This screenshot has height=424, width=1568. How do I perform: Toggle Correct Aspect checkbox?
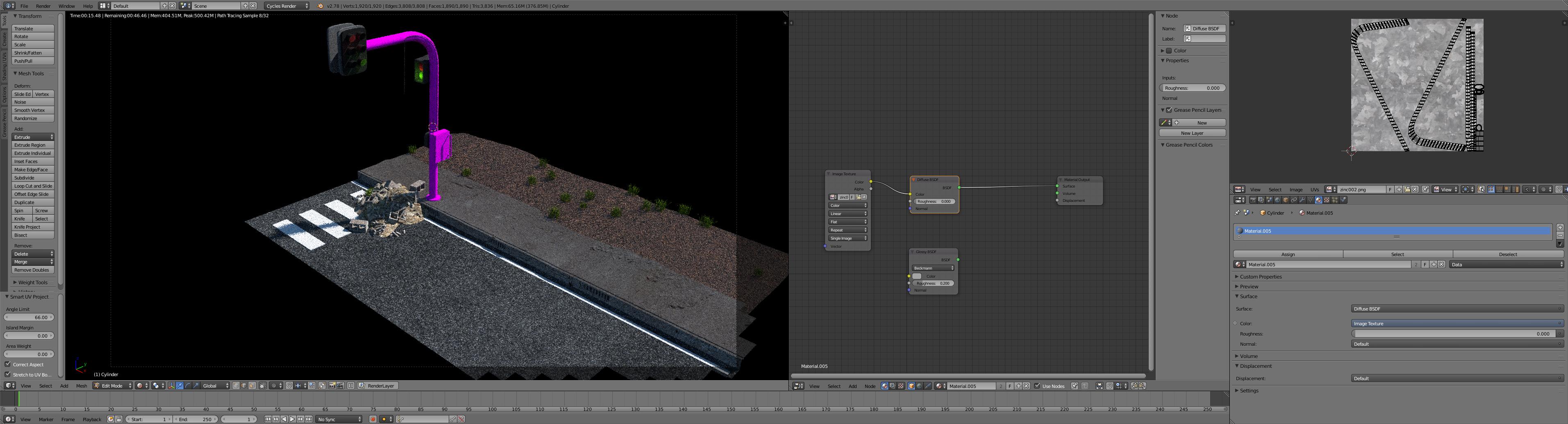8,364
